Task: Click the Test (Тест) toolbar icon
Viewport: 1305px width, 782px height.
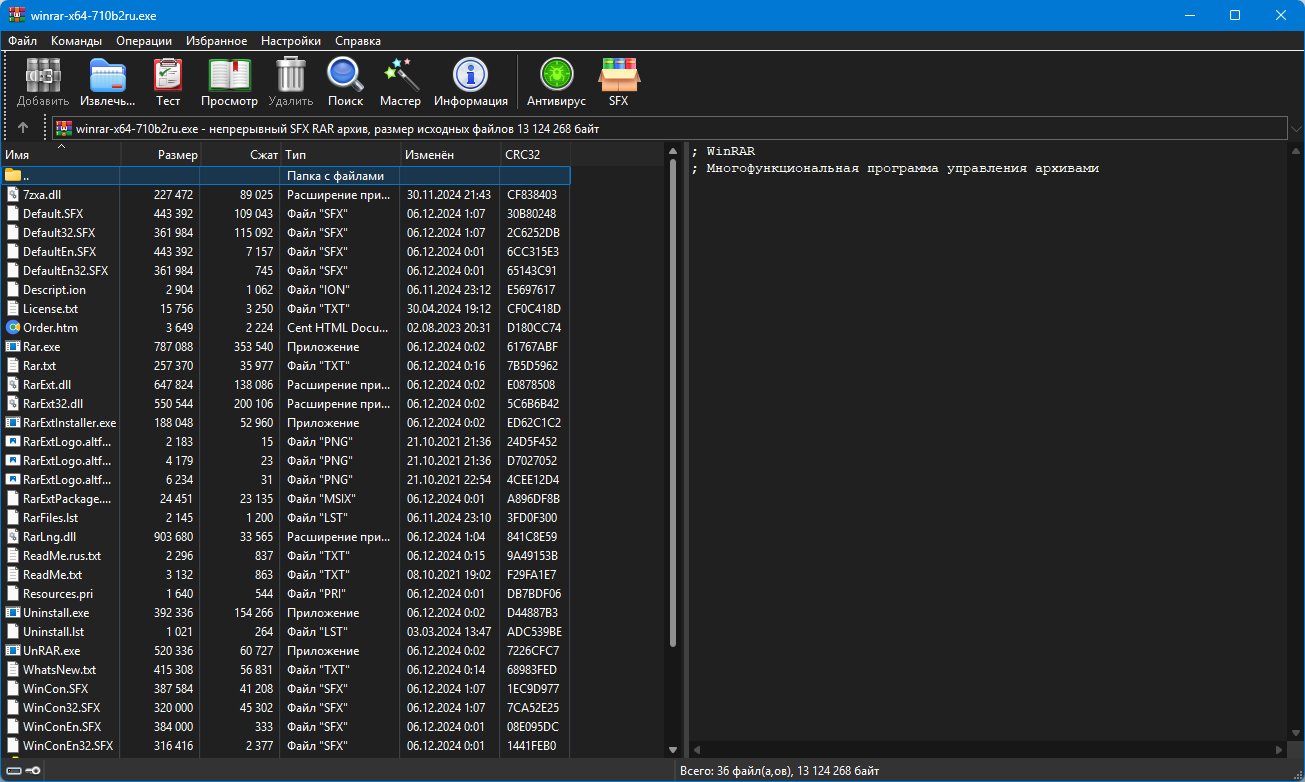Action: [x=168, y=81]
